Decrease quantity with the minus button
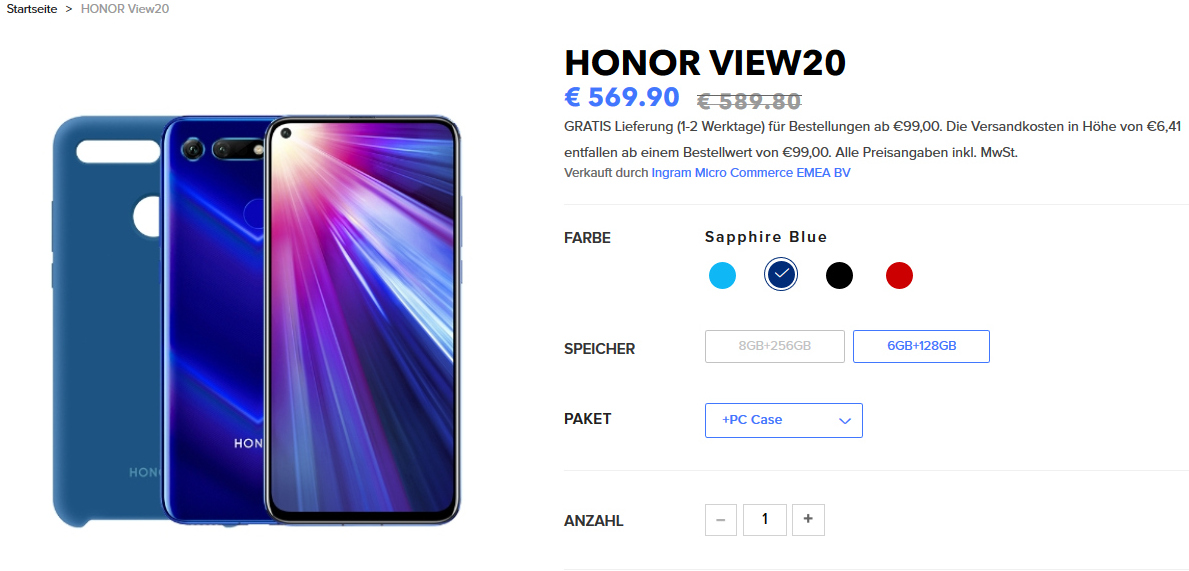This screenshot has height=571, width=1189. [720, 519]
